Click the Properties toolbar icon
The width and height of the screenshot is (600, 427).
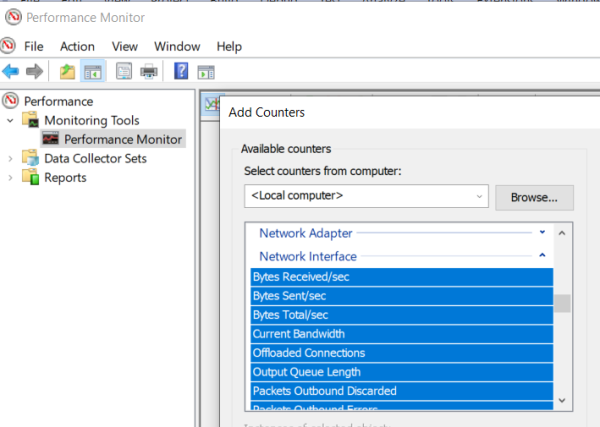tap(124, 71)
